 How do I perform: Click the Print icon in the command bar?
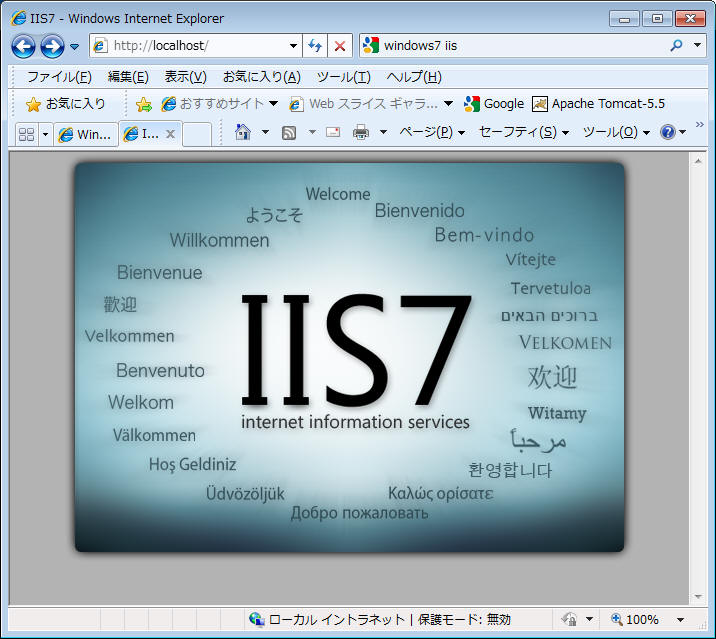(361, 132)
